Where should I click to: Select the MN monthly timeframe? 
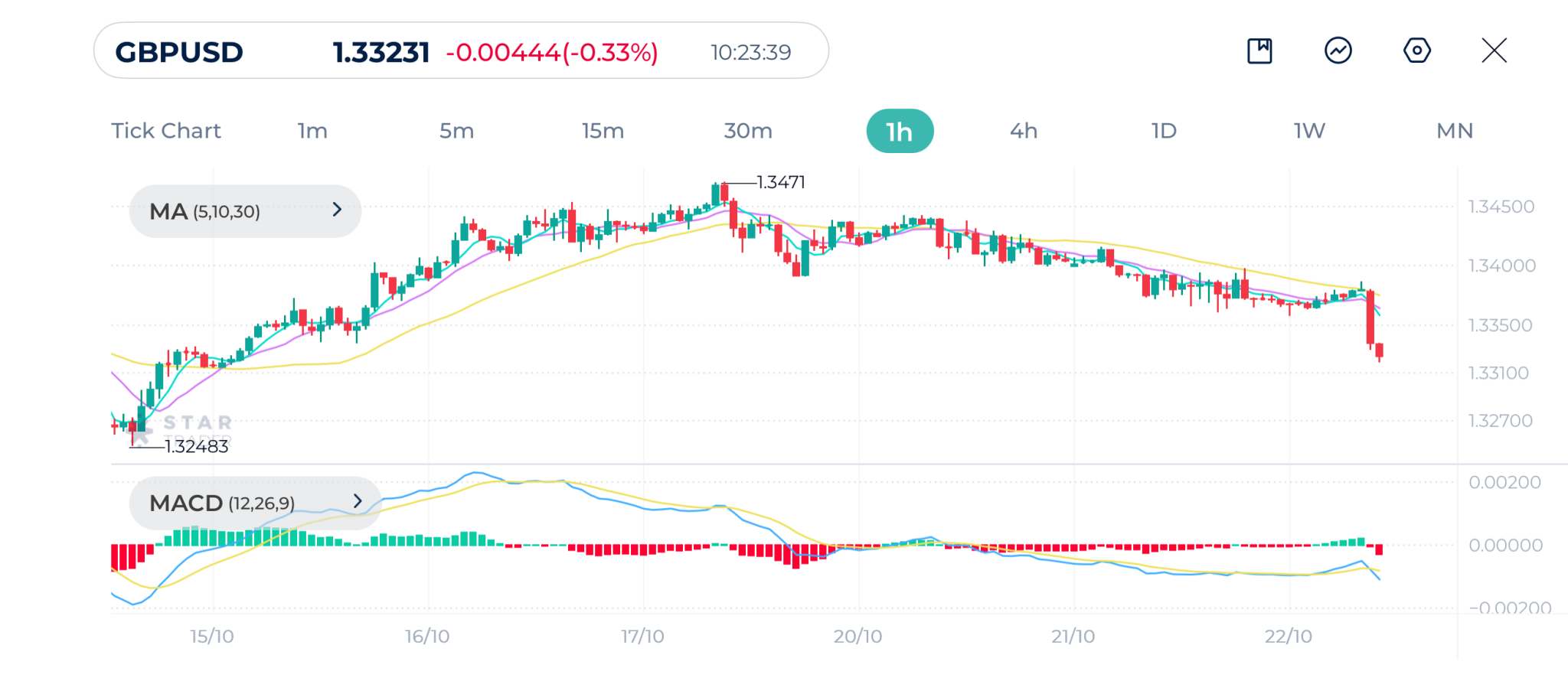pyautogui.click(x=1455, y=131)
